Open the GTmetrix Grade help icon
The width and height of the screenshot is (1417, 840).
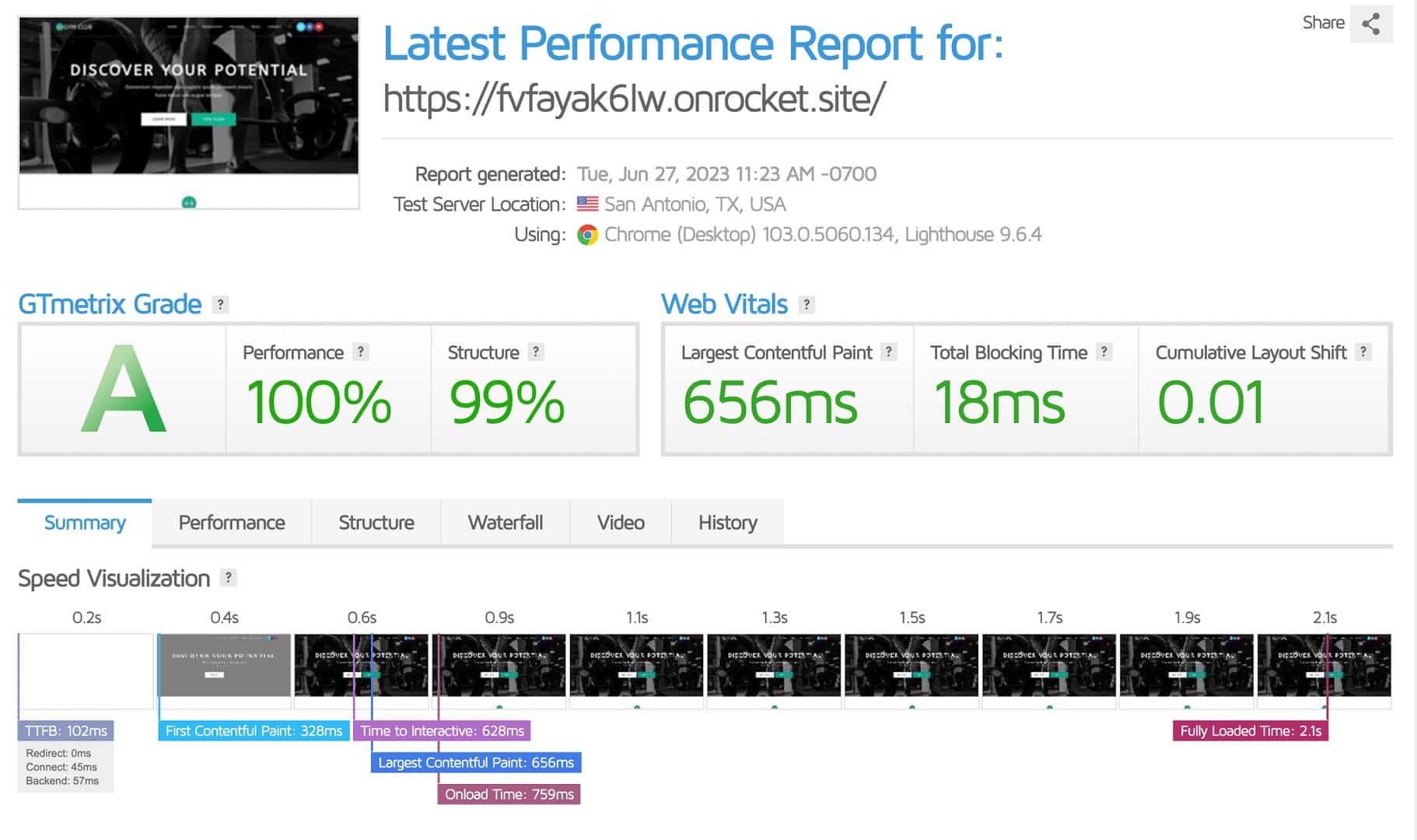pyautogui.click(x=220, y=305)
